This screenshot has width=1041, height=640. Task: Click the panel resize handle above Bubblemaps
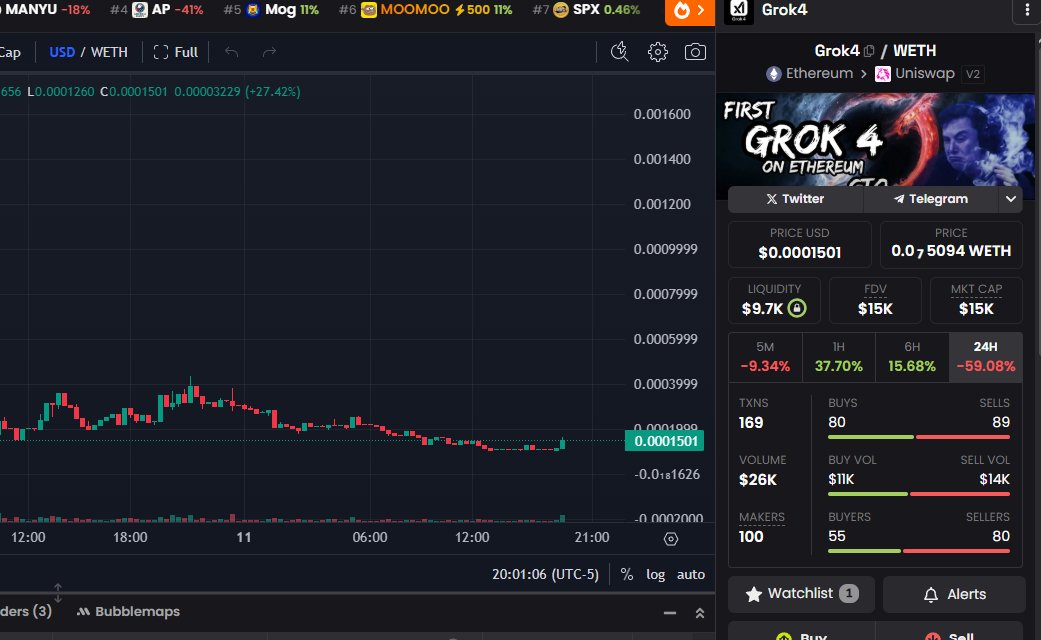coord(58,592)
